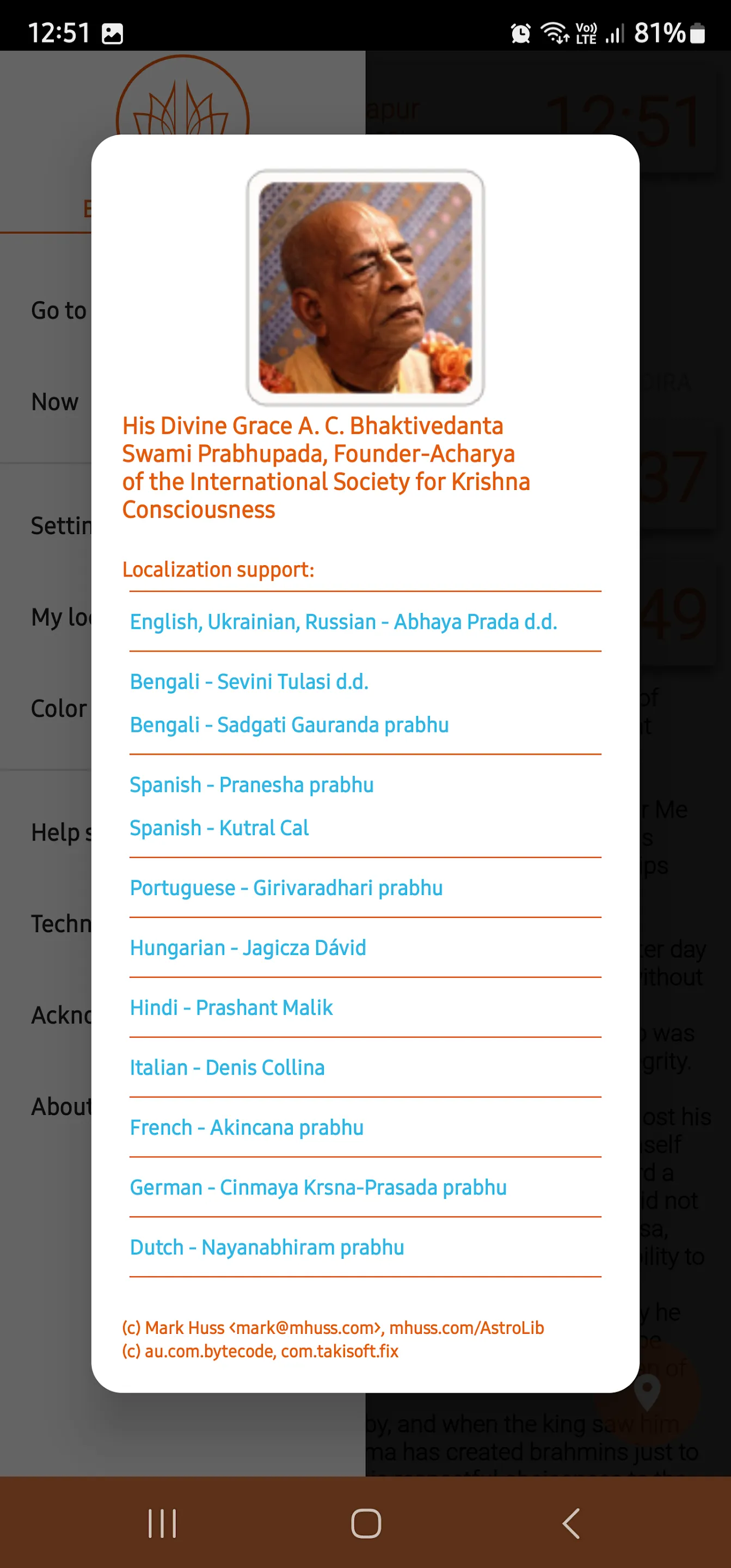
Task: Tap the alarm icon in the status bar
Action: click(520, 33)
